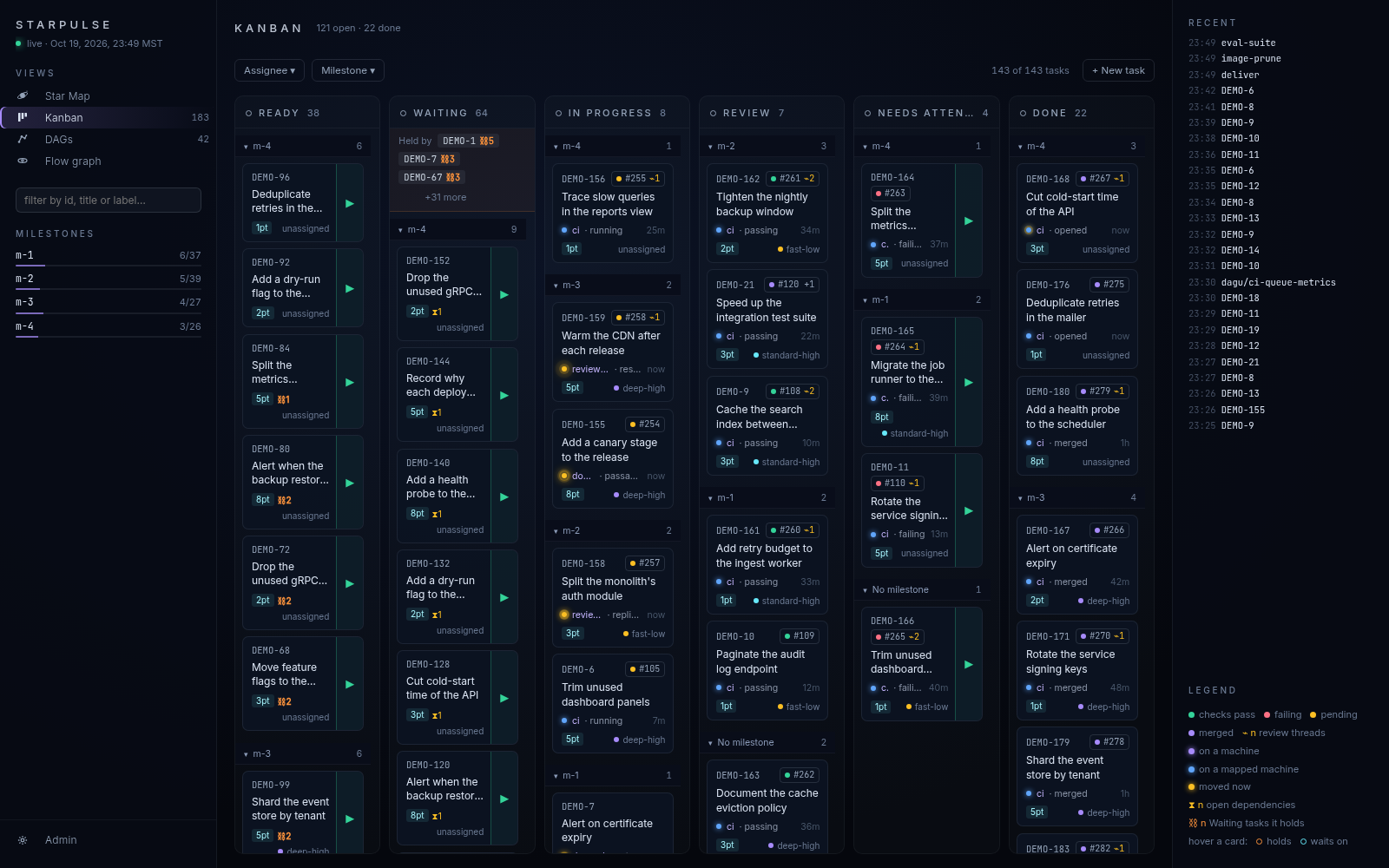Collapse the m-3 group in In Progress column
The height and width of the screenshot is (868, 1389).
coord(612,285)
